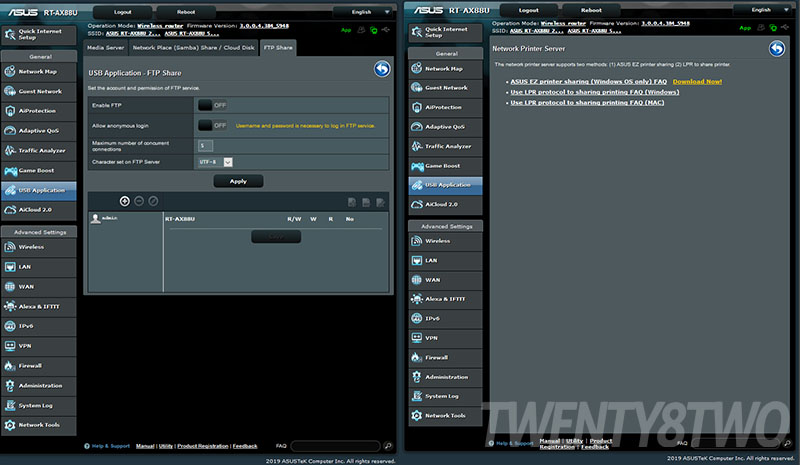Click Logout button in left window

tap(122, 12)
